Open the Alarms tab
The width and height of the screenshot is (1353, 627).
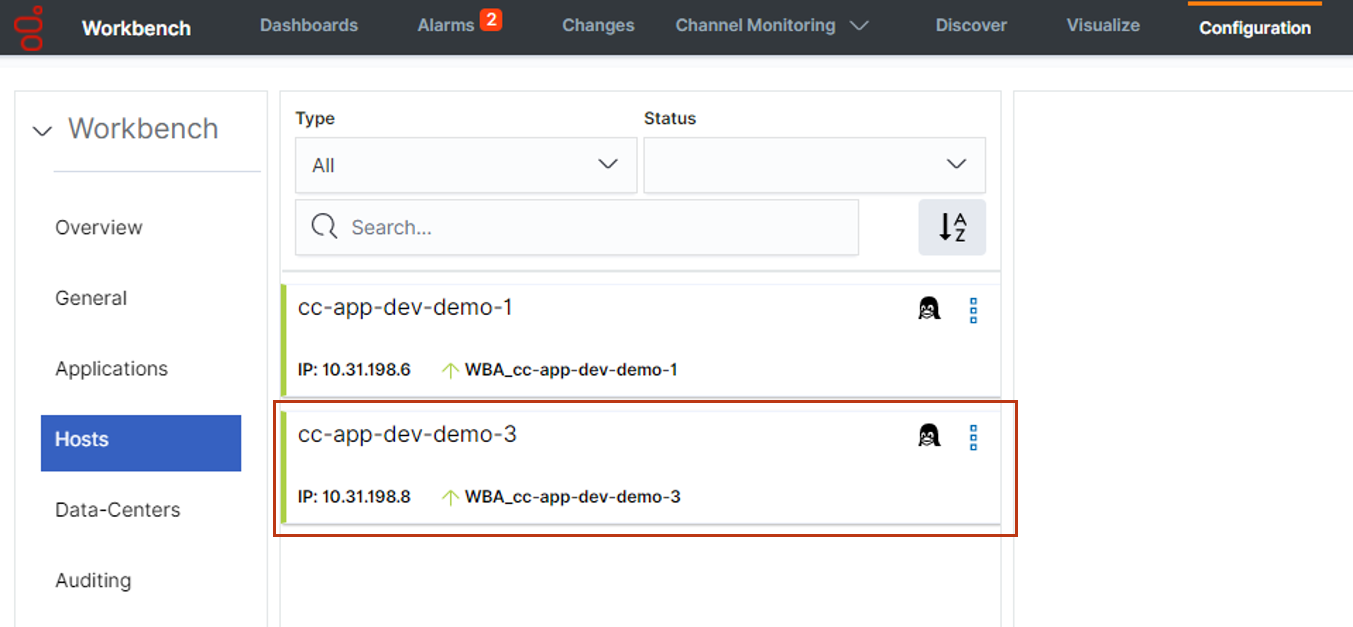tap(446, 25)
